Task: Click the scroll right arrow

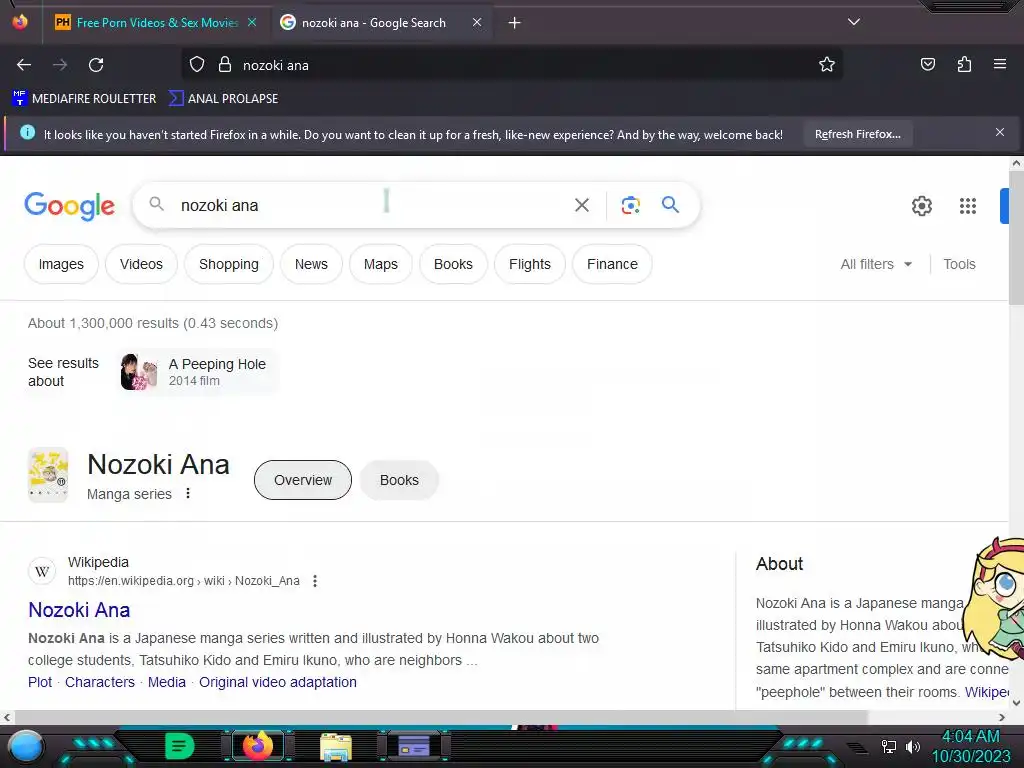Action: (x=1002, y=717)
